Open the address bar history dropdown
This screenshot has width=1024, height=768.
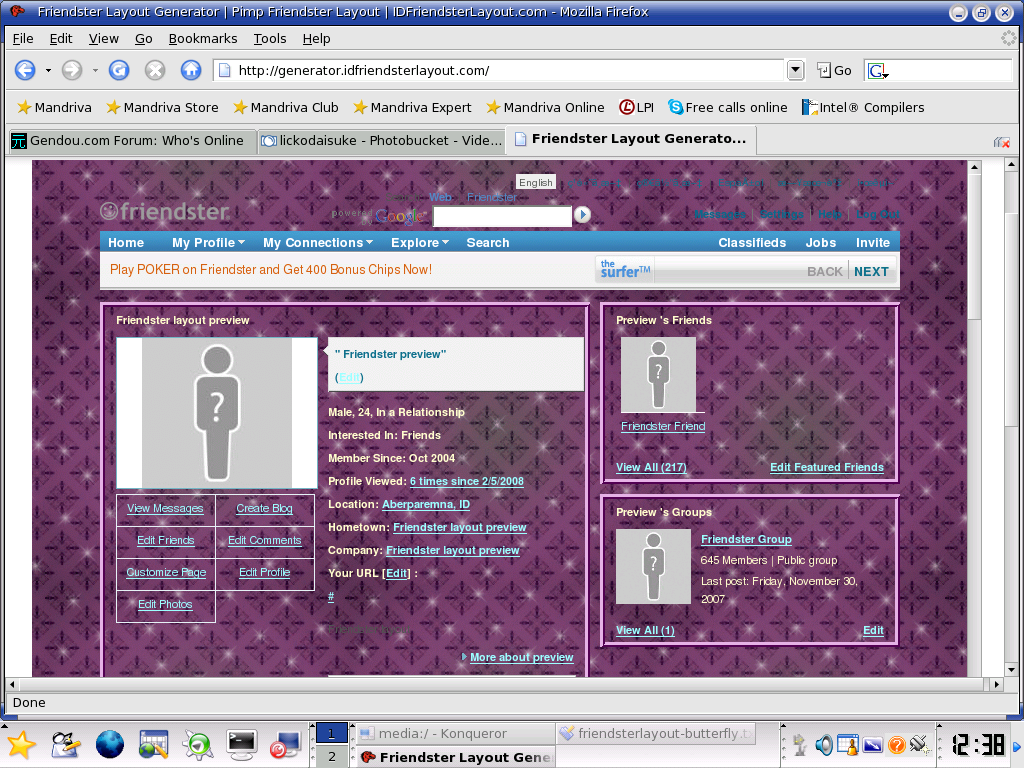(x=795, y=70)
